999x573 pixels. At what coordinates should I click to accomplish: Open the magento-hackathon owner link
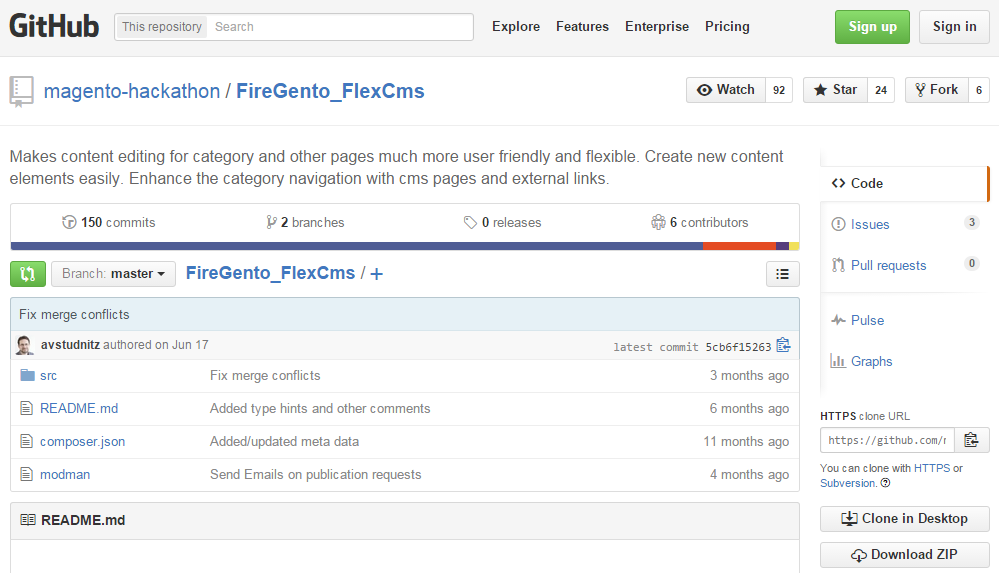click(132, 91)
